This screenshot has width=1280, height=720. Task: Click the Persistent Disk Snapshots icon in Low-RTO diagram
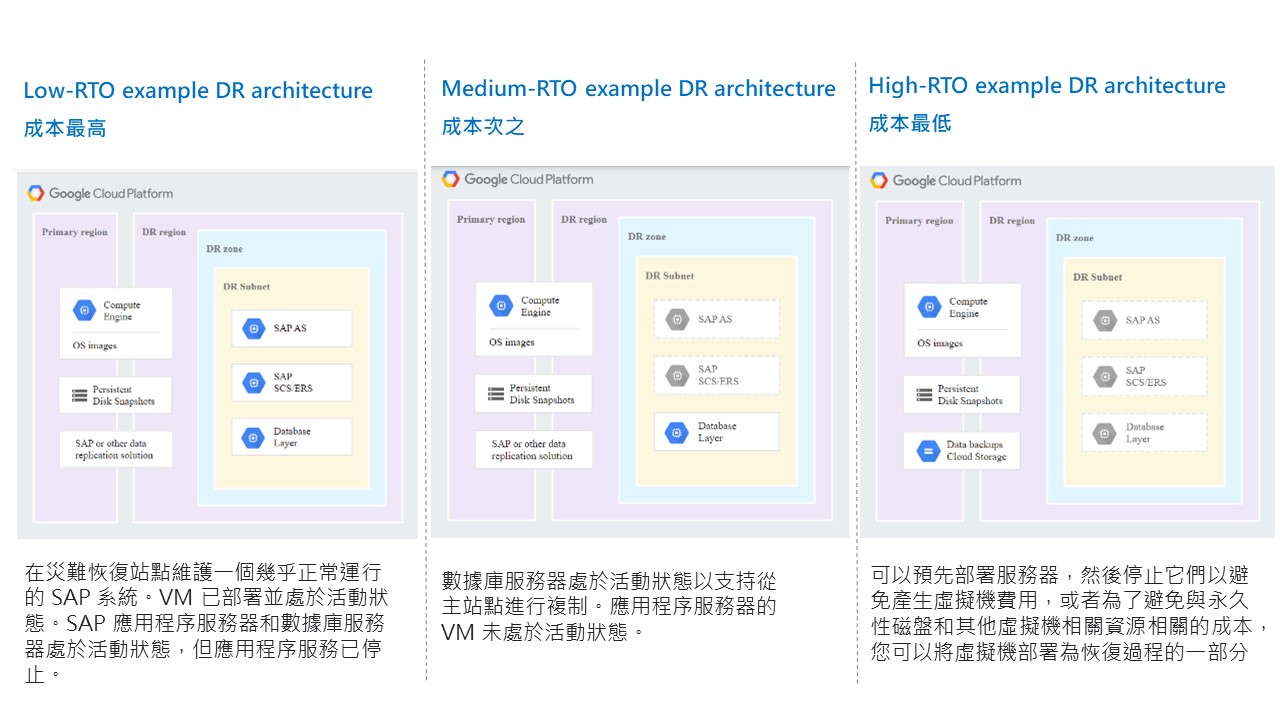[77, 394]
